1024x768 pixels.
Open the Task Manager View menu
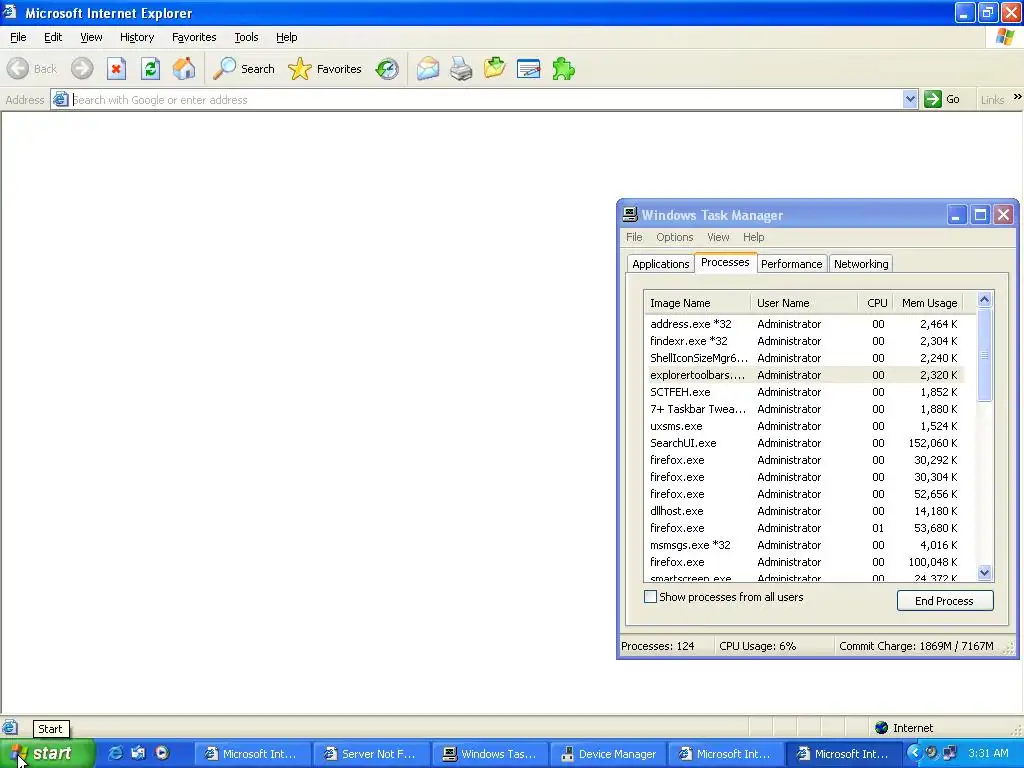[x=718, y=237]
